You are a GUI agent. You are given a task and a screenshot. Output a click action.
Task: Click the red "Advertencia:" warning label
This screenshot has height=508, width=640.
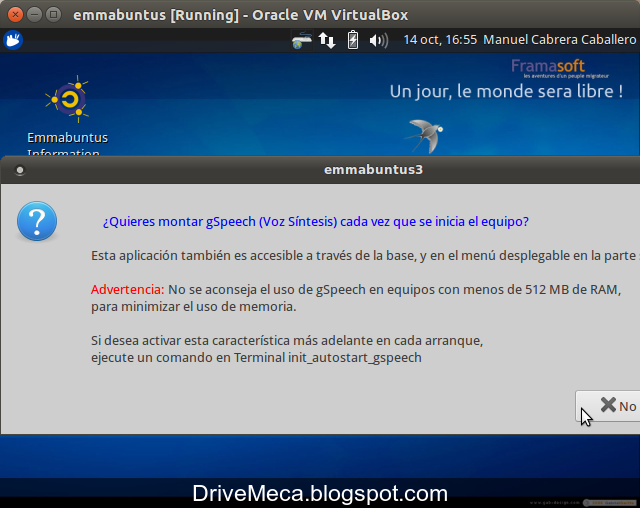[127, 290]
